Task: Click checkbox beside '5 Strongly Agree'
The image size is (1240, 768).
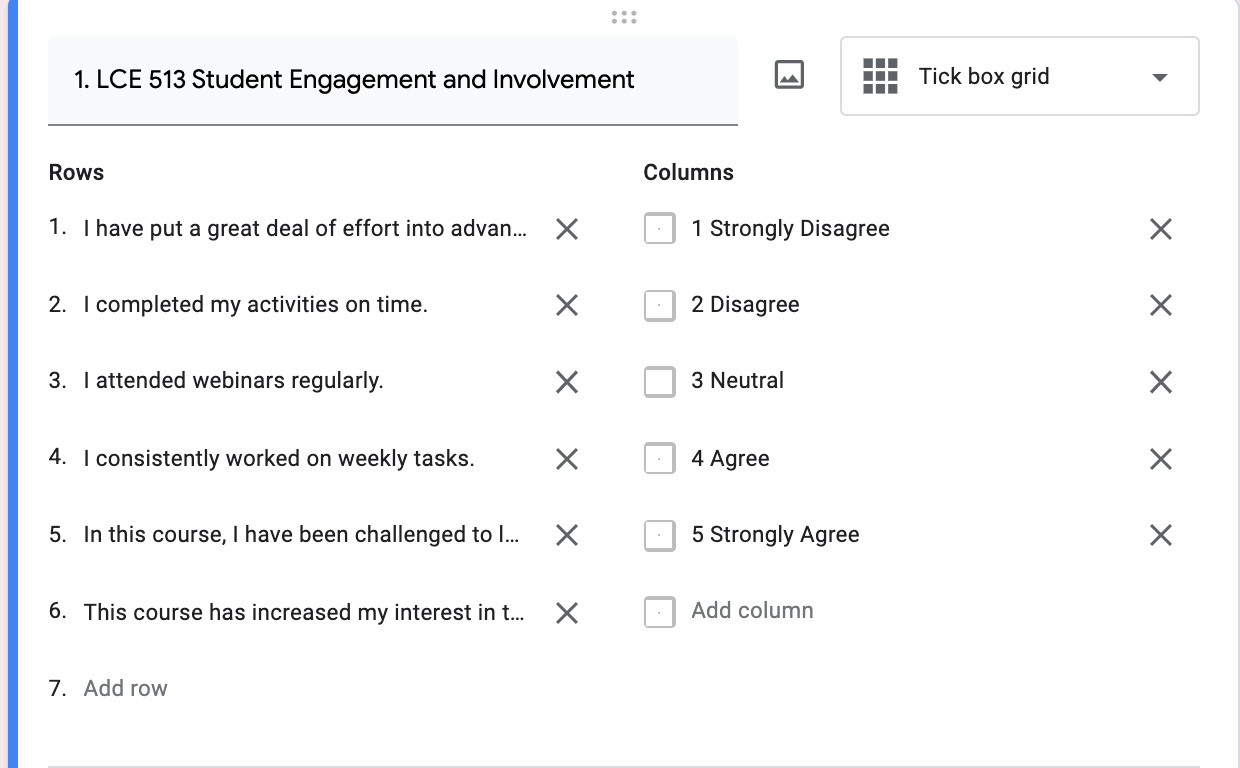Action: 660,535
